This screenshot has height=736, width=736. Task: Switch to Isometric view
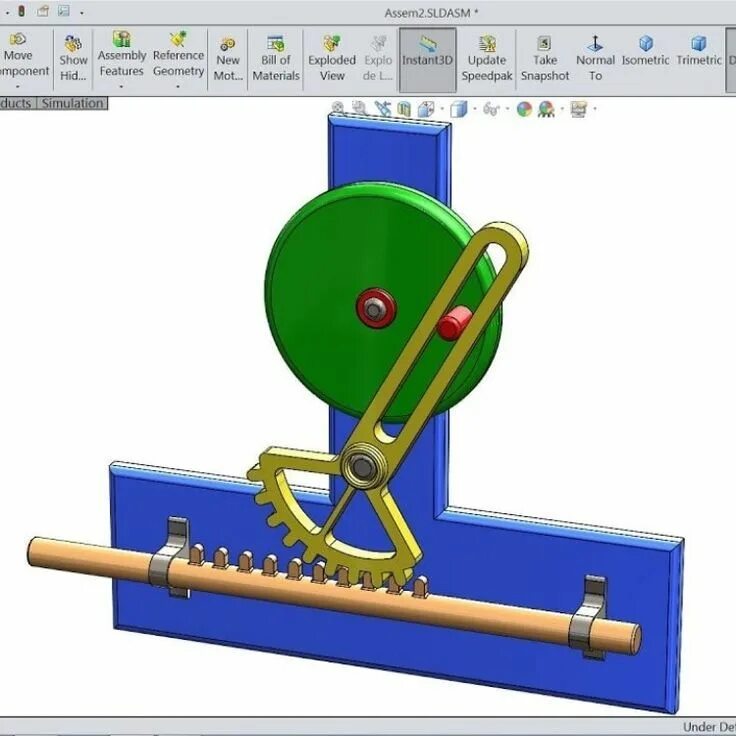coord(645,51)
